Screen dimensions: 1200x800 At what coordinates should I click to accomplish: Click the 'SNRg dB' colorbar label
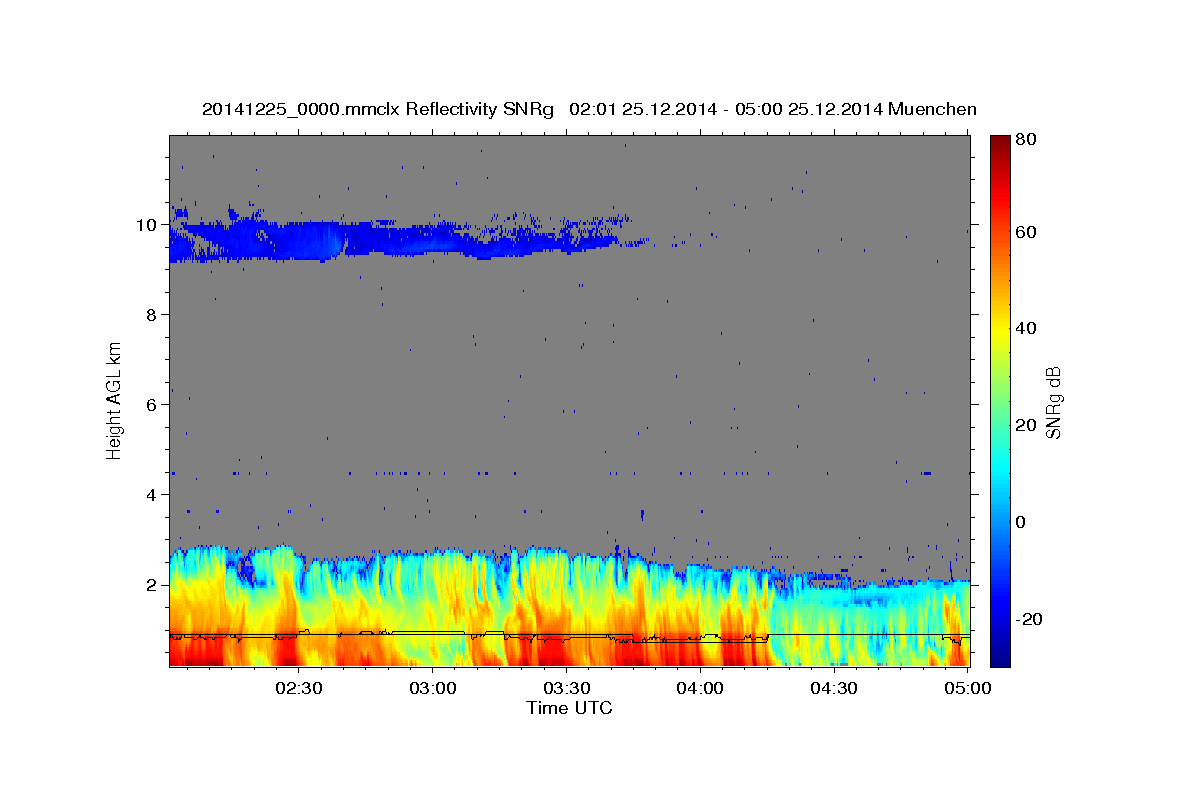click(x=1053, y=402)
